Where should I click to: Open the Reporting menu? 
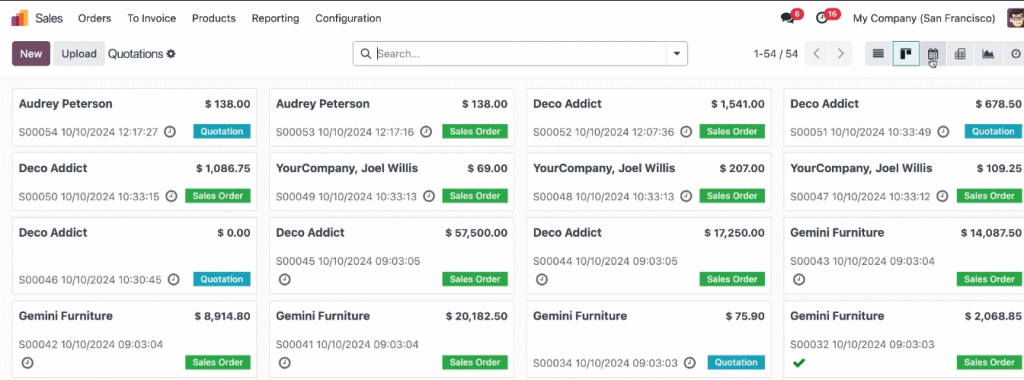point(276,18)
